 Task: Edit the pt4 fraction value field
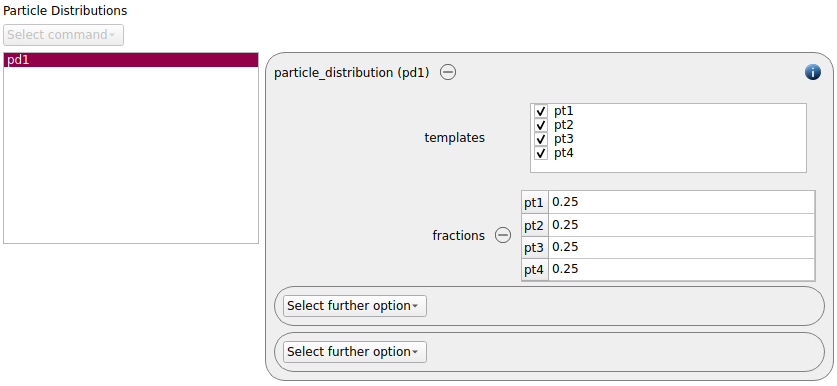[x=682, y=269]
